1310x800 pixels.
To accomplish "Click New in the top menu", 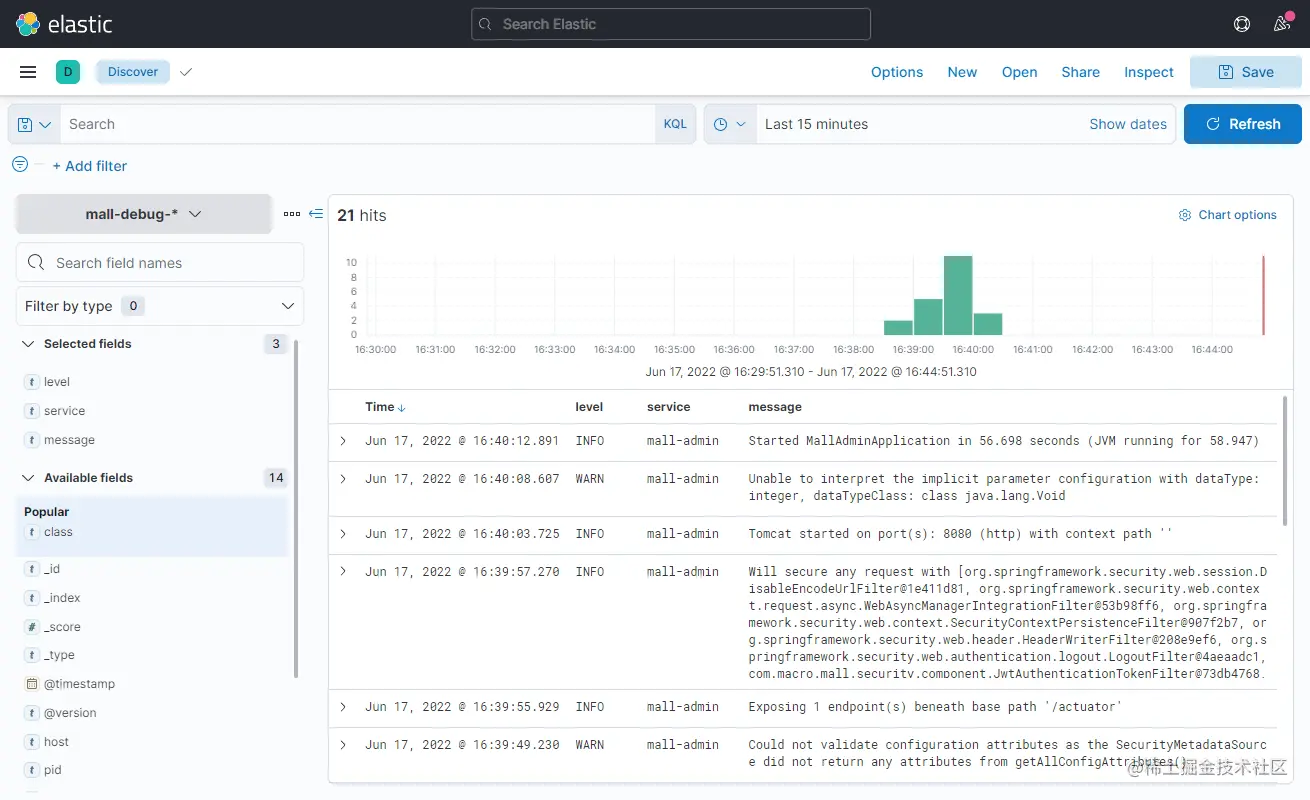I will [962, 72].
